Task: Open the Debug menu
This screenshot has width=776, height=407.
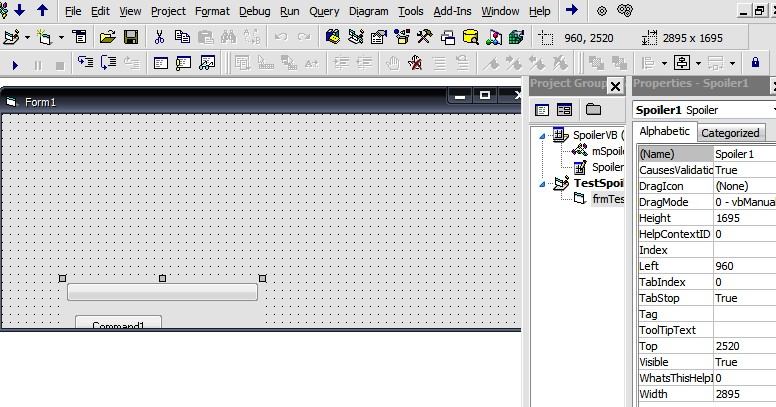Action: point(255,11)
